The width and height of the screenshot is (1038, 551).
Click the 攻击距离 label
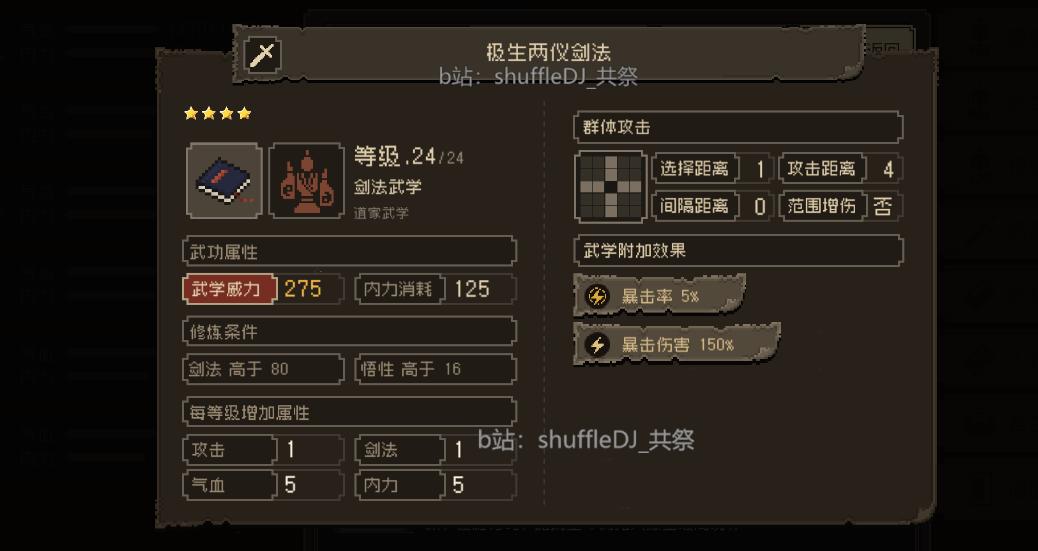coord(822,169)
